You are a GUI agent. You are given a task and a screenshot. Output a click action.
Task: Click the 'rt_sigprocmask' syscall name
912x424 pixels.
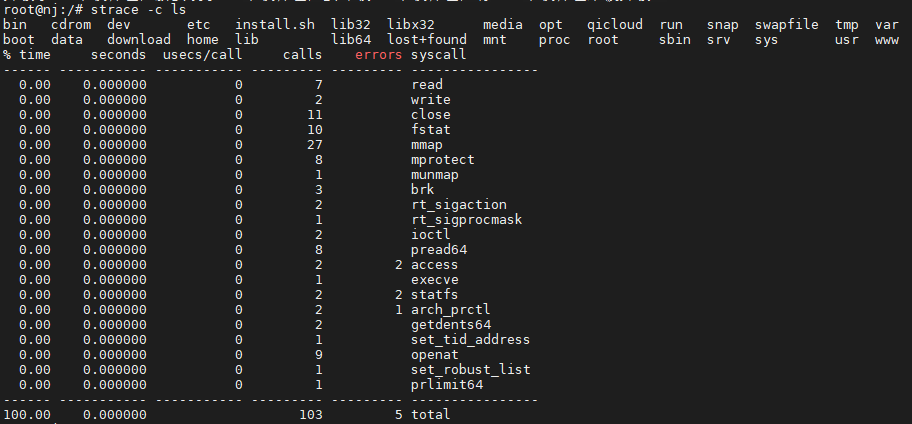point(466,220)
